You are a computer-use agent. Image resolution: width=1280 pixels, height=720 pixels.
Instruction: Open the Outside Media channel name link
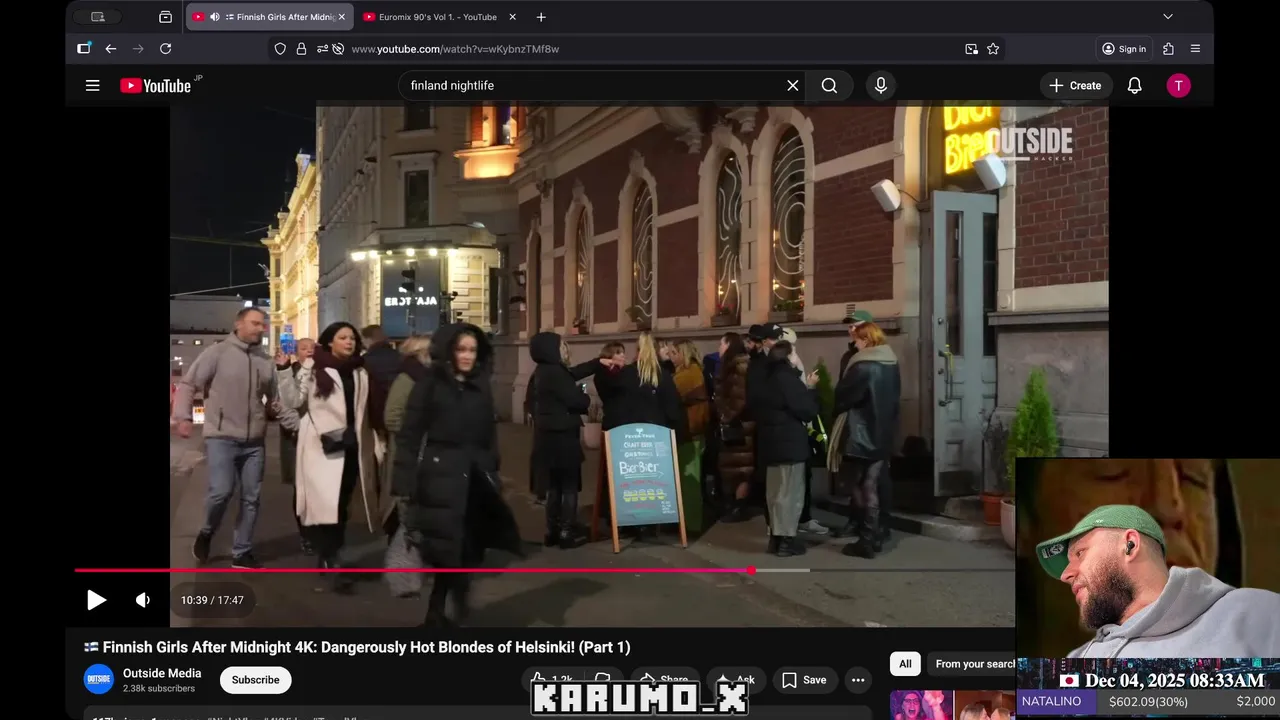pos(162,673)
